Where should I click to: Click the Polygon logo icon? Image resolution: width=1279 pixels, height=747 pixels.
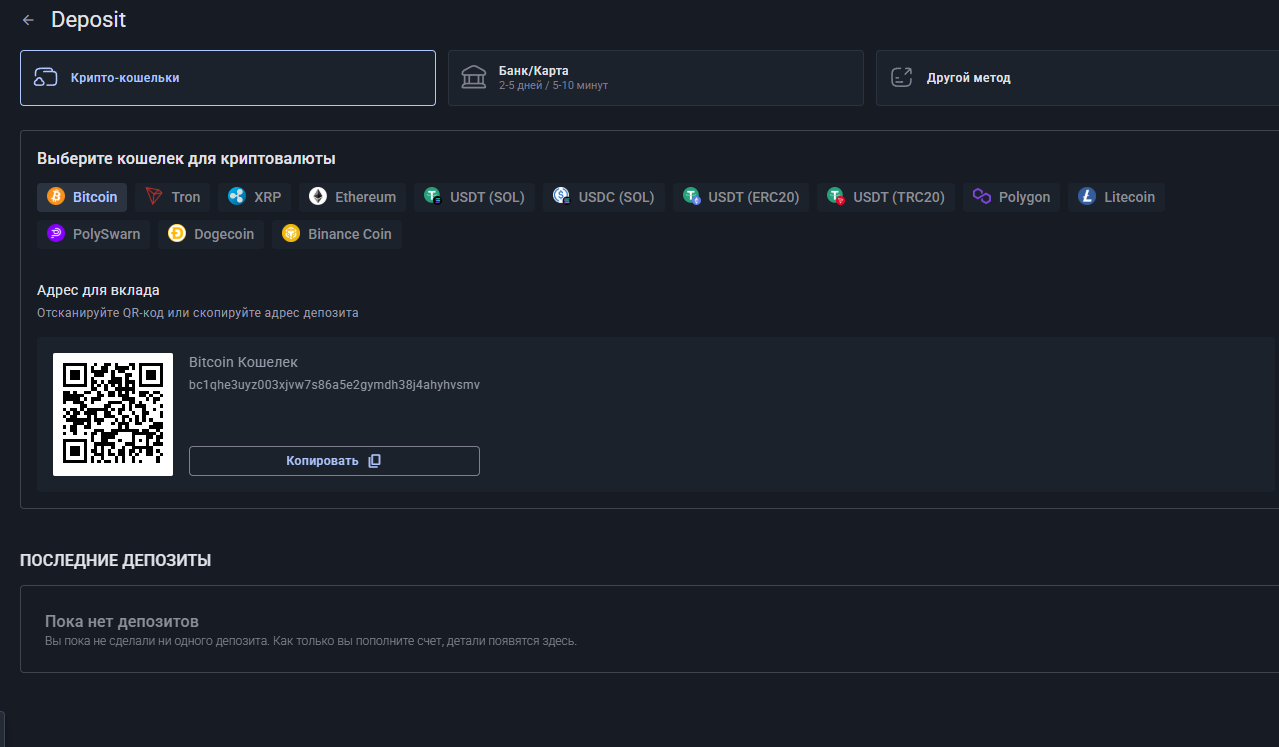coord(982,197)
